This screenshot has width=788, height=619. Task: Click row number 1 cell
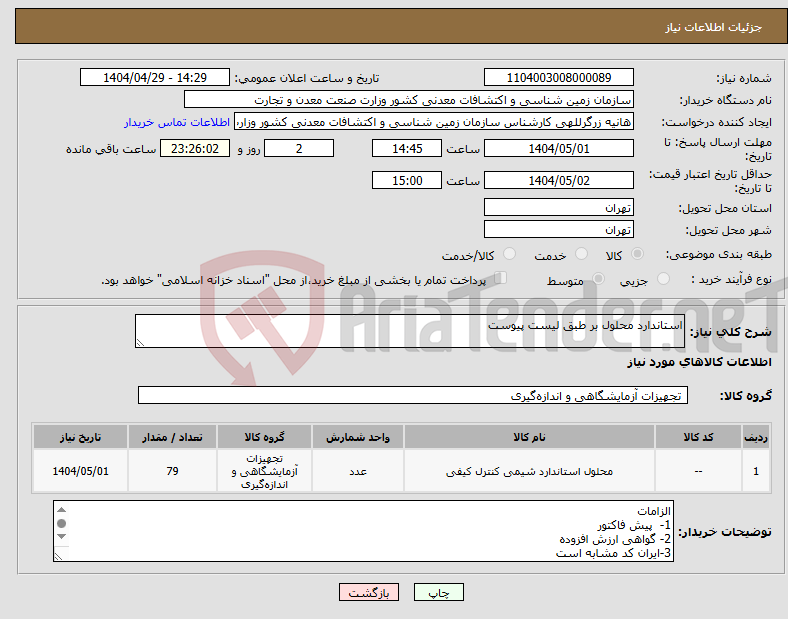(x=755, y=471)
